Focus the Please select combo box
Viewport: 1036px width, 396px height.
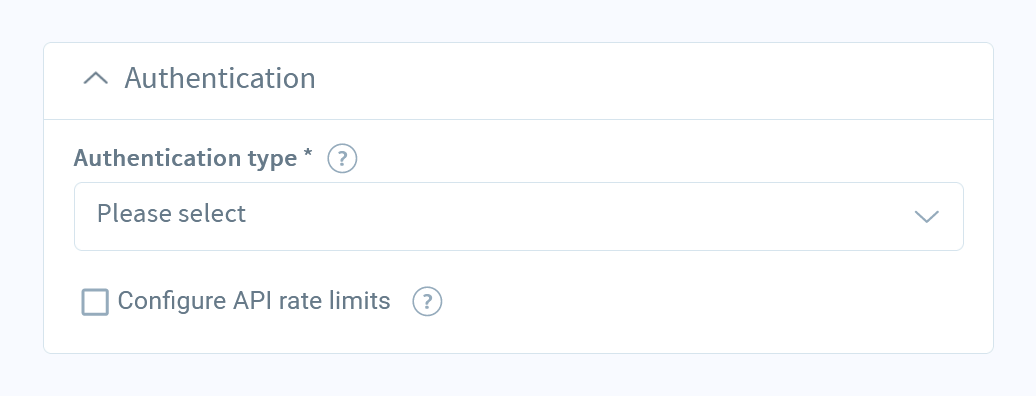(519, 217)
